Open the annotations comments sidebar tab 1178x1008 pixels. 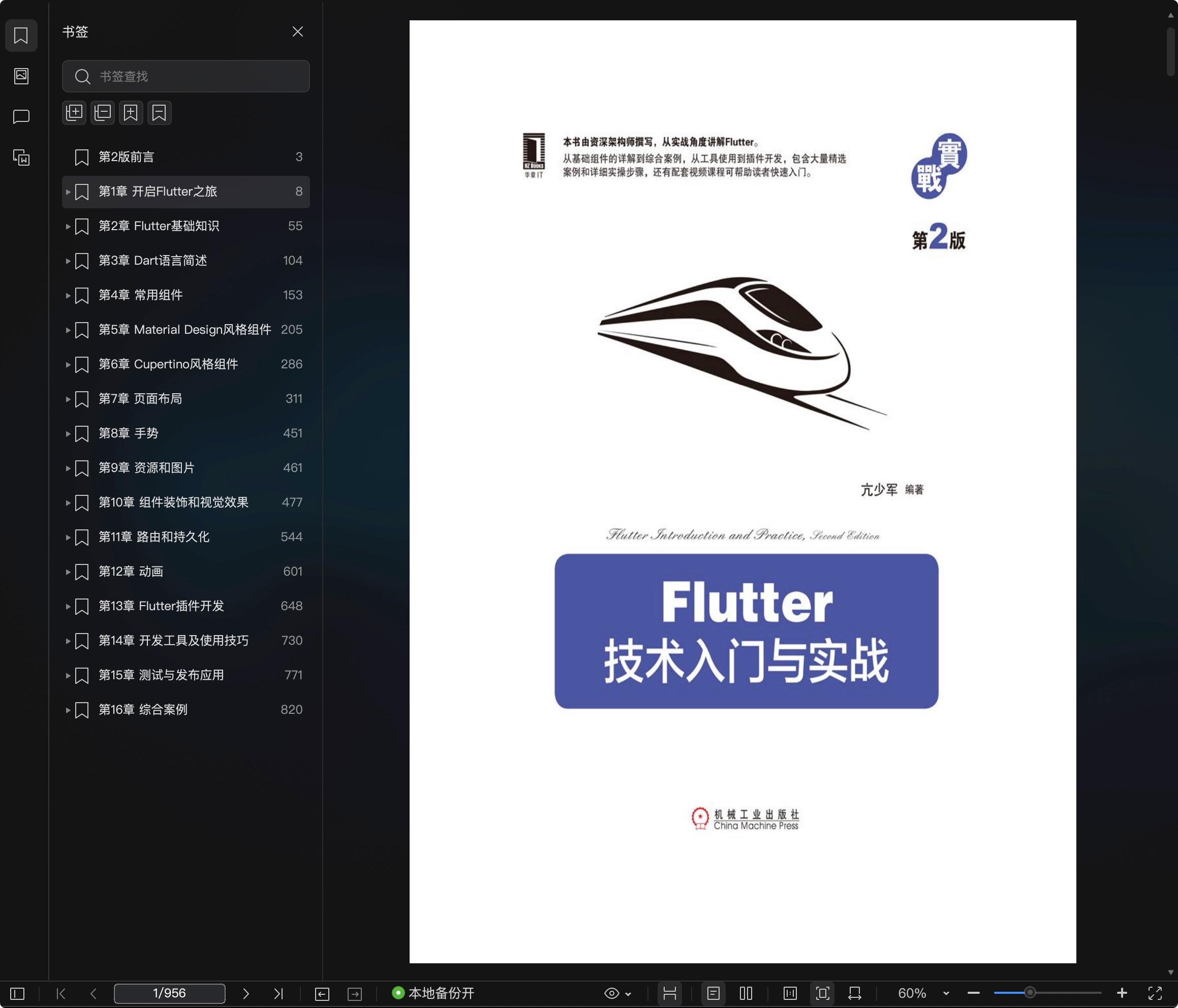coord(21,116)
